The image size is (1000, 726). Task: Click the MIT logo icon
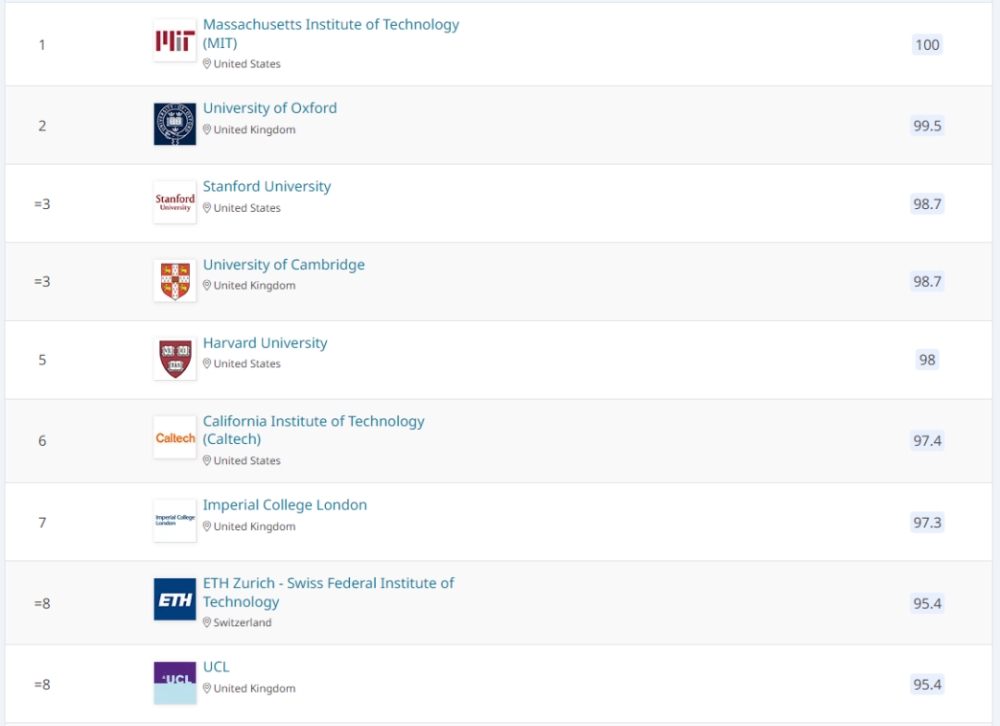pos(175,40)
